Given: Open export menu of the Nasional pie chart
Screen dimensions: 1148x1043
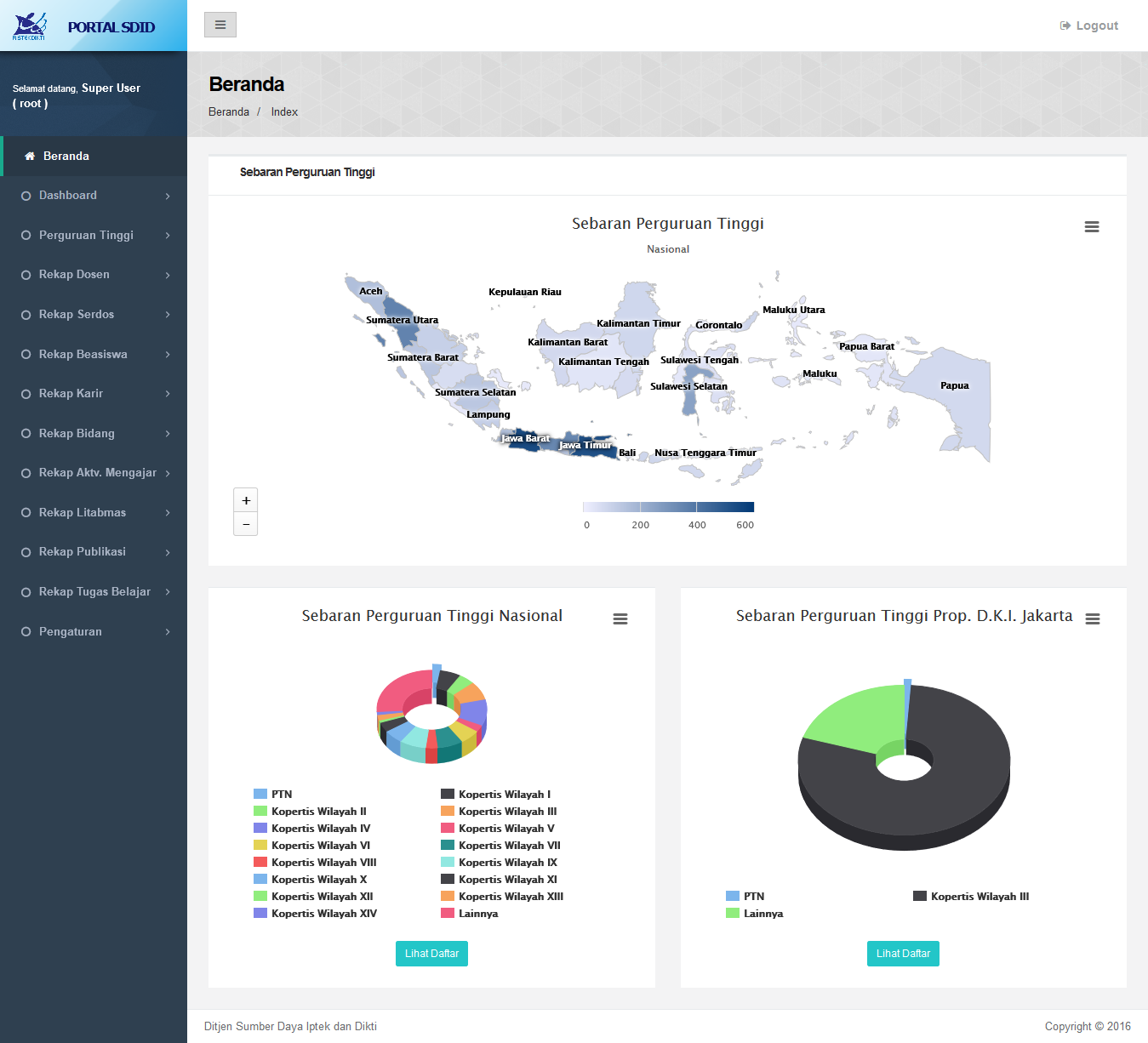Looking at the screenshot, I should point(620,618).
